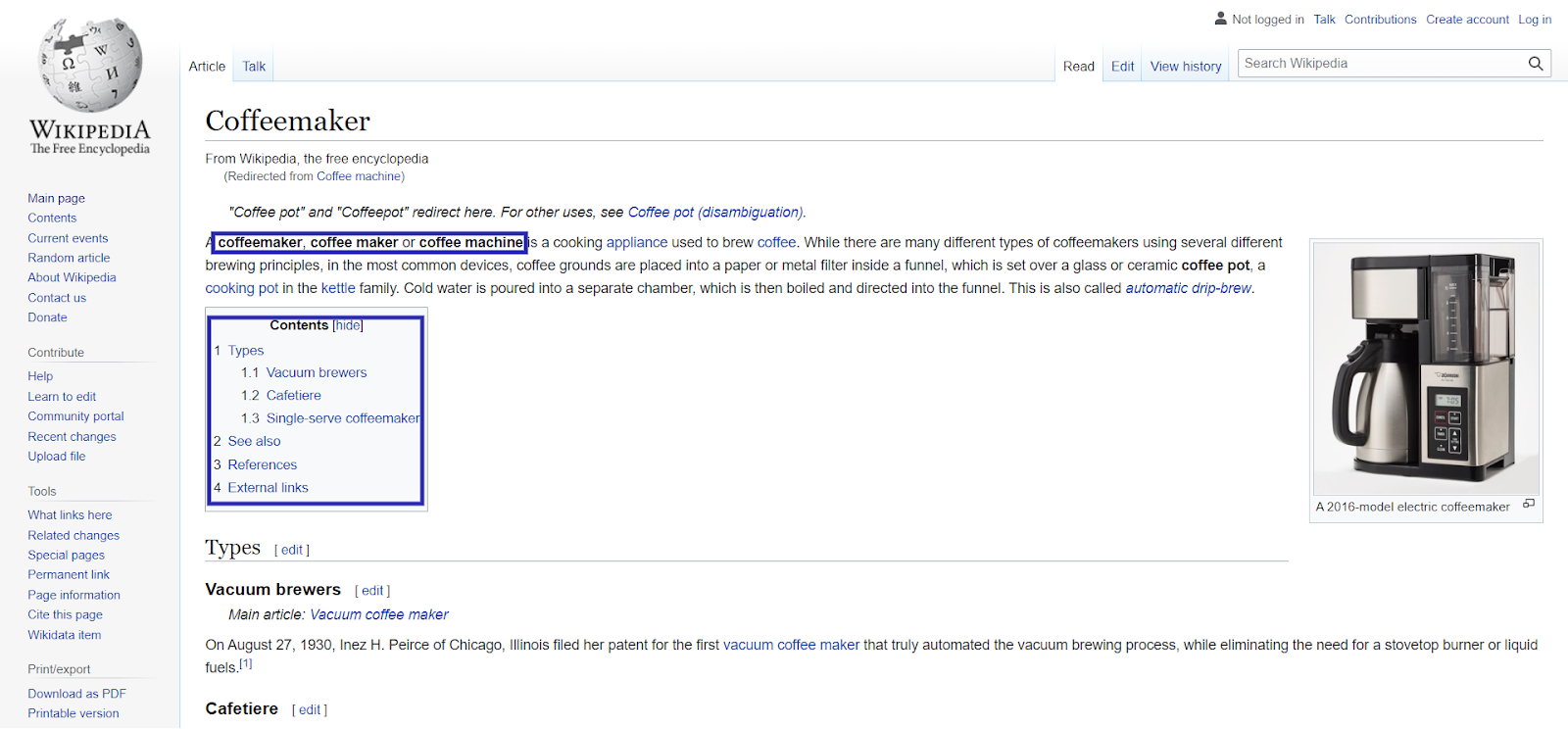Viewport: 1568px width, 729px height.
Task: Open the Coffee pot (disambiguation) link
Action: coord(715,213)
